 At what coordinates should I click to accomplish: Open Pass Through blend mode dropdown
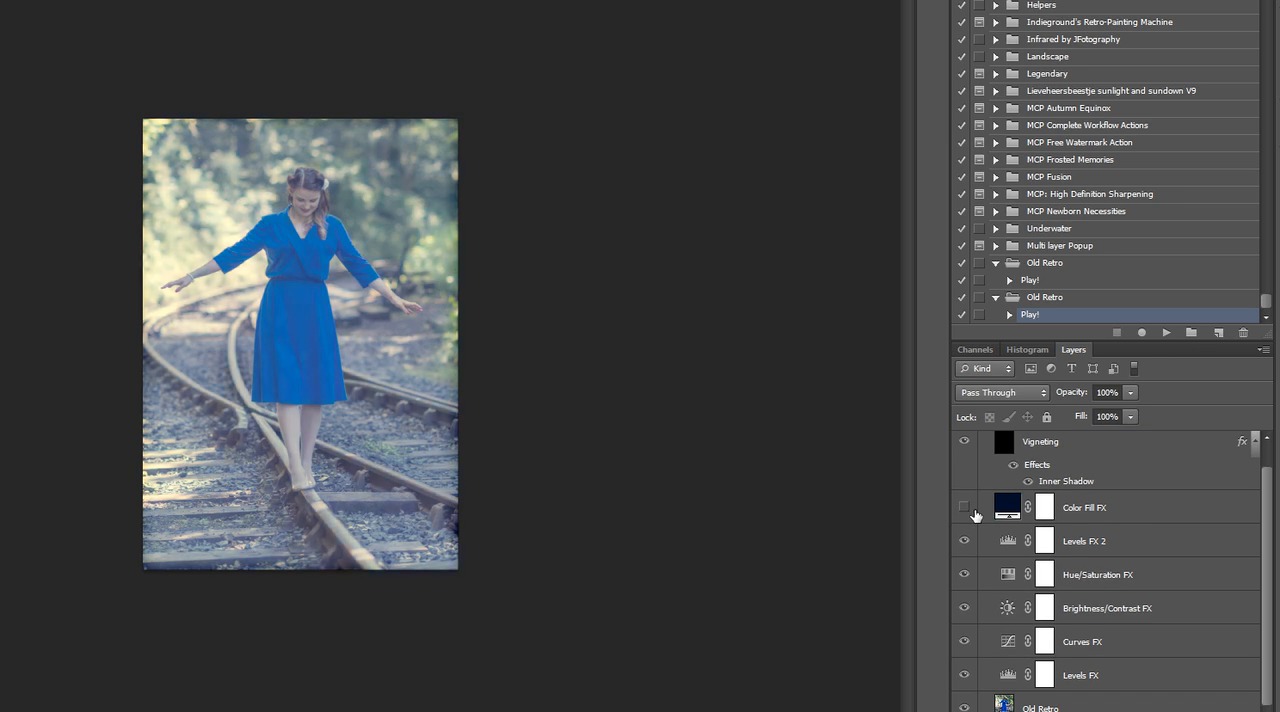[1002, 393]
